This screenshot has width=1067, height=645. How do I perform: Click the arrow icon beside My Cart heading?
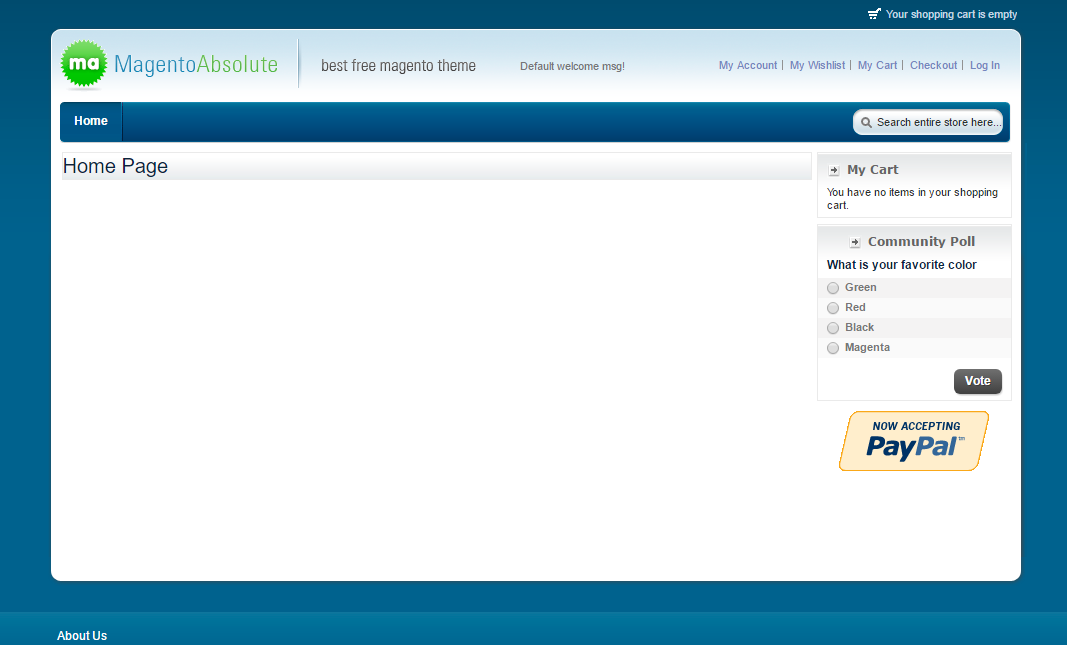click(834, 170)
